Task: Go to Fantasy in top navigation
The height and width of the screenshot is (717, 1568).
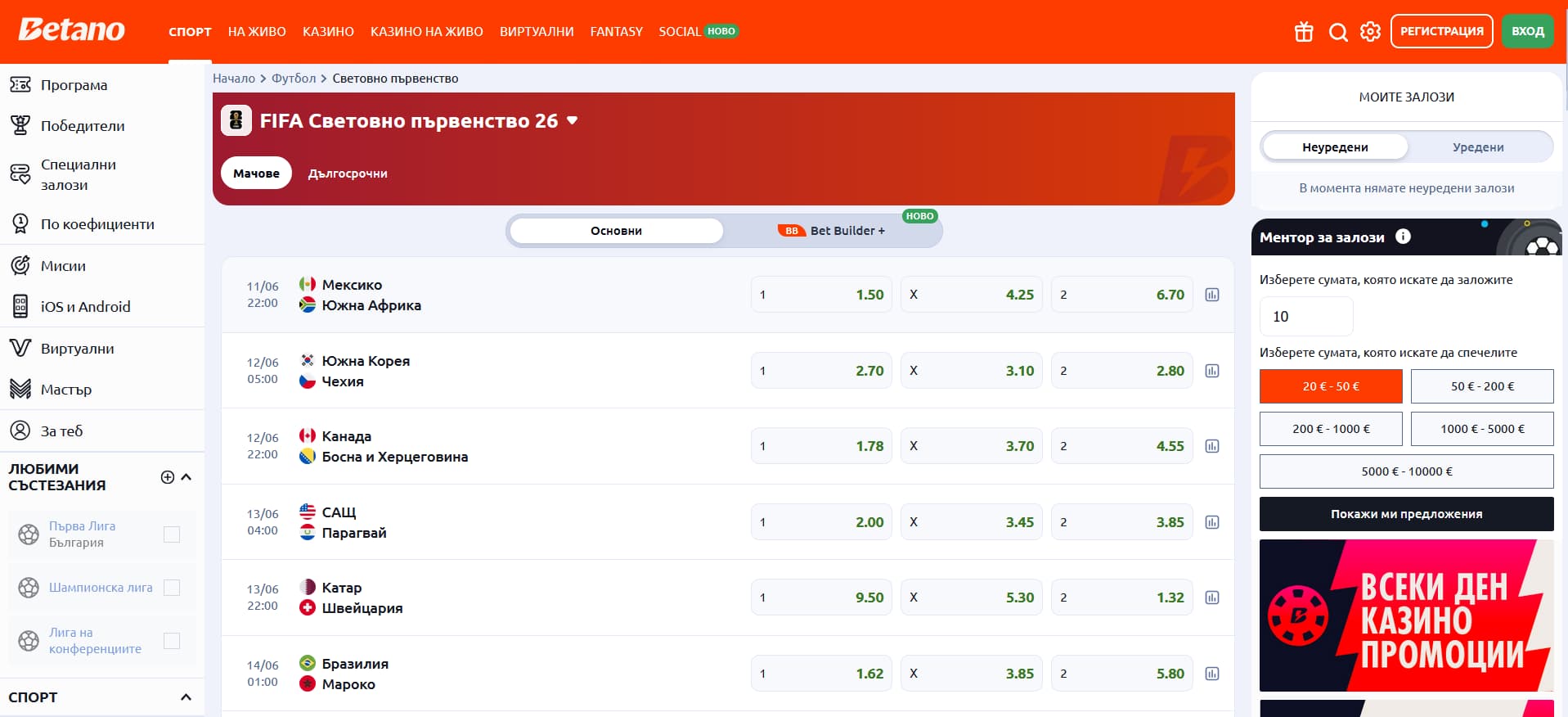Action: point(617,32)
